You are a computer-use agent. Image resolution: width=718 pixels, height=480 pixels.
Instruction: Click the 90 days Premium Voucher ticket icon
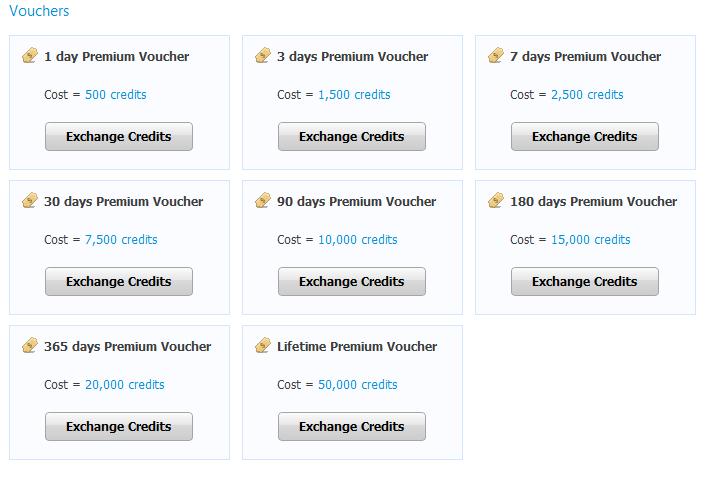coord(263,201)
